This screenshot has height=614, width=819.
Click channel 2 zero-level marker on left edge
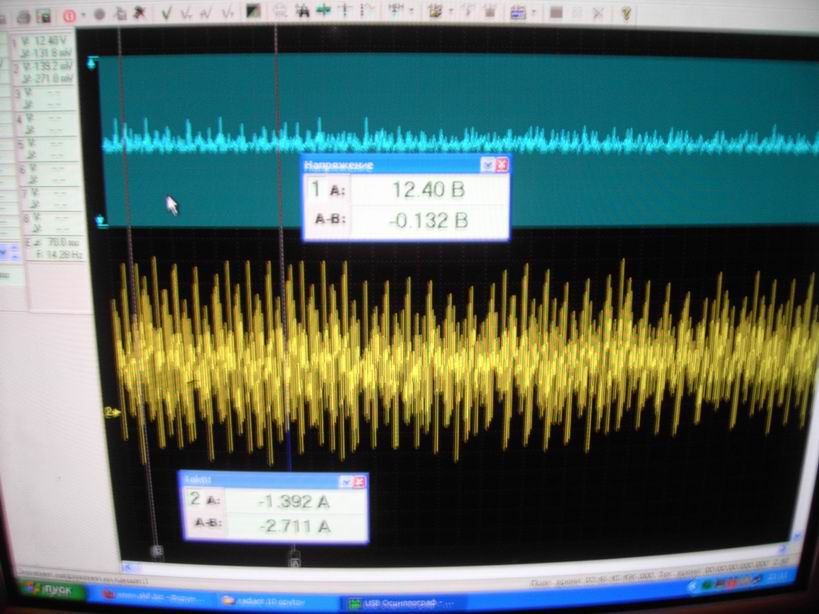pyautogui.click(x=110, y=411)
